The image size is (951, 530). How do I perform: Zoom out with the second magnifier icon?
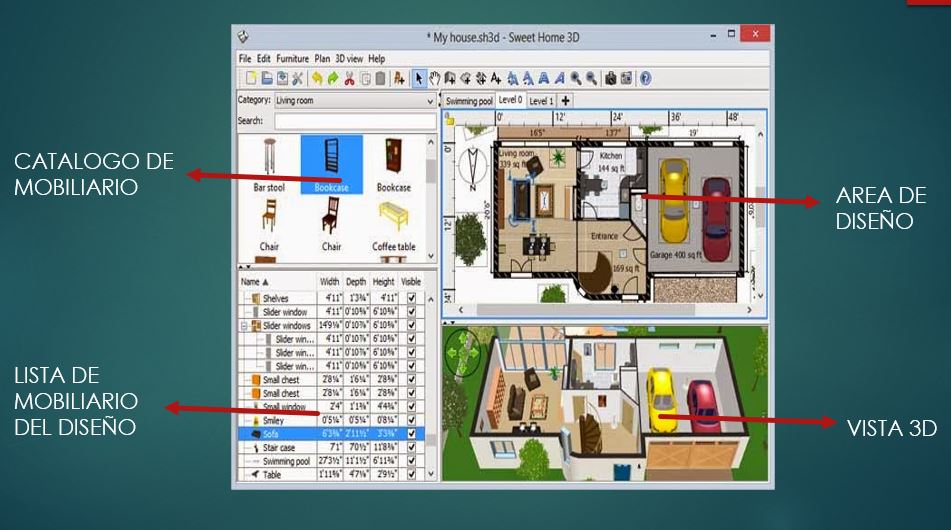591,78
